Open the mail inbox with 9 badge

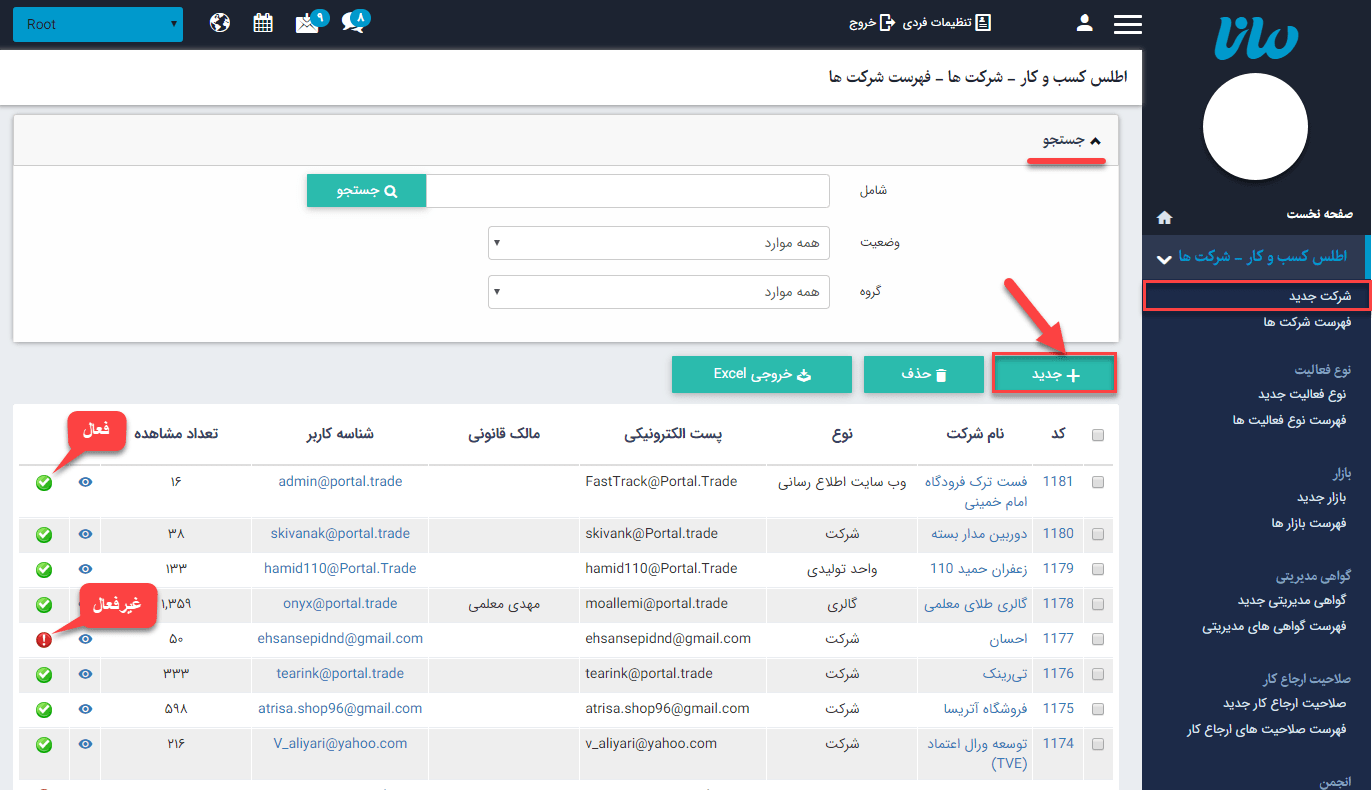point(309,23)
